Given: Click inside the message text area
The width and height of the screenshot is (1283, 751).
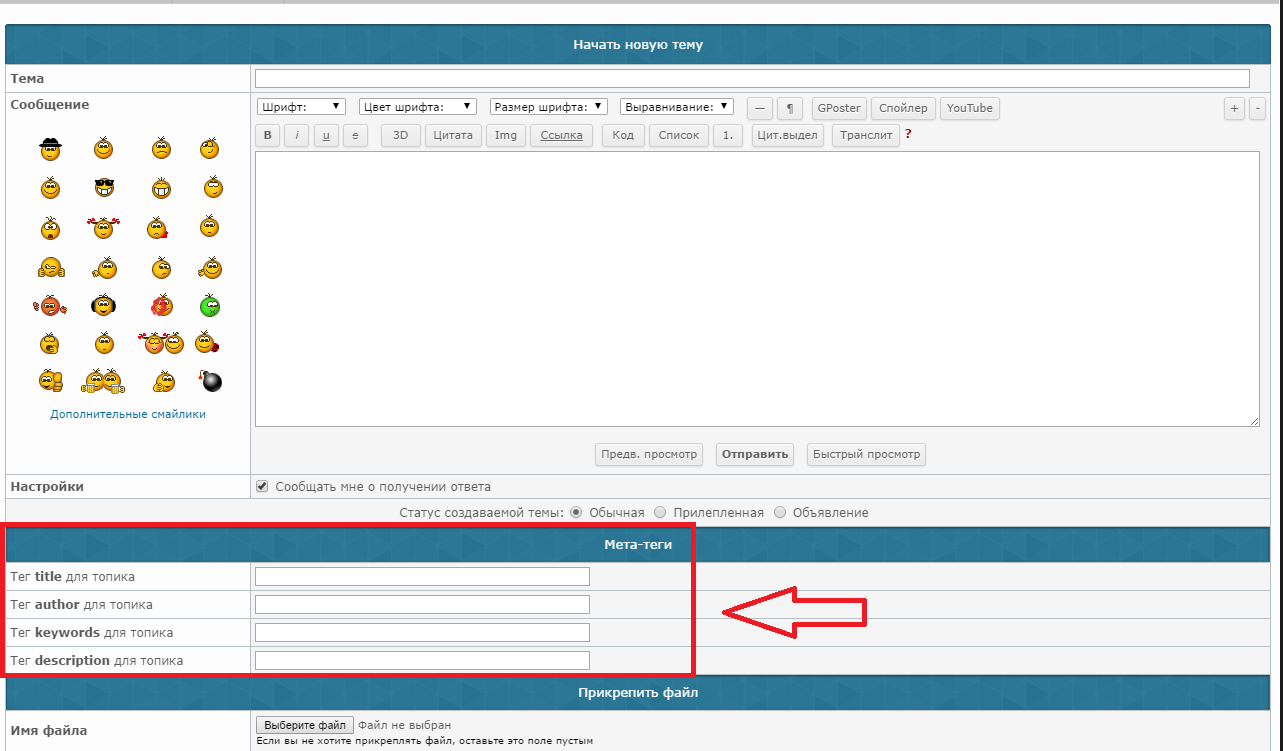Looking at the screenshot, I should pos(757,289).
